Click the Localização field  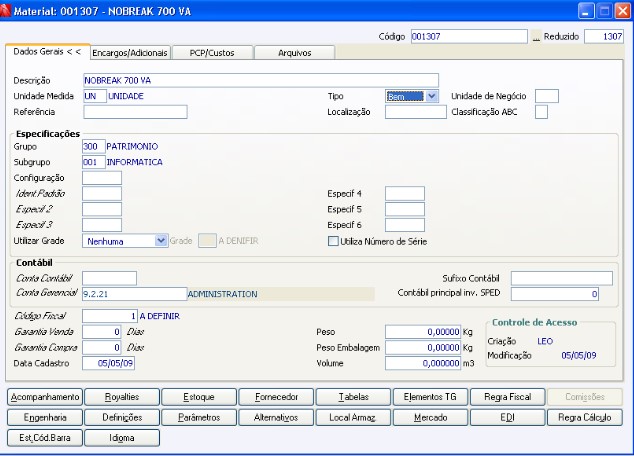click(x=416, y=112)
